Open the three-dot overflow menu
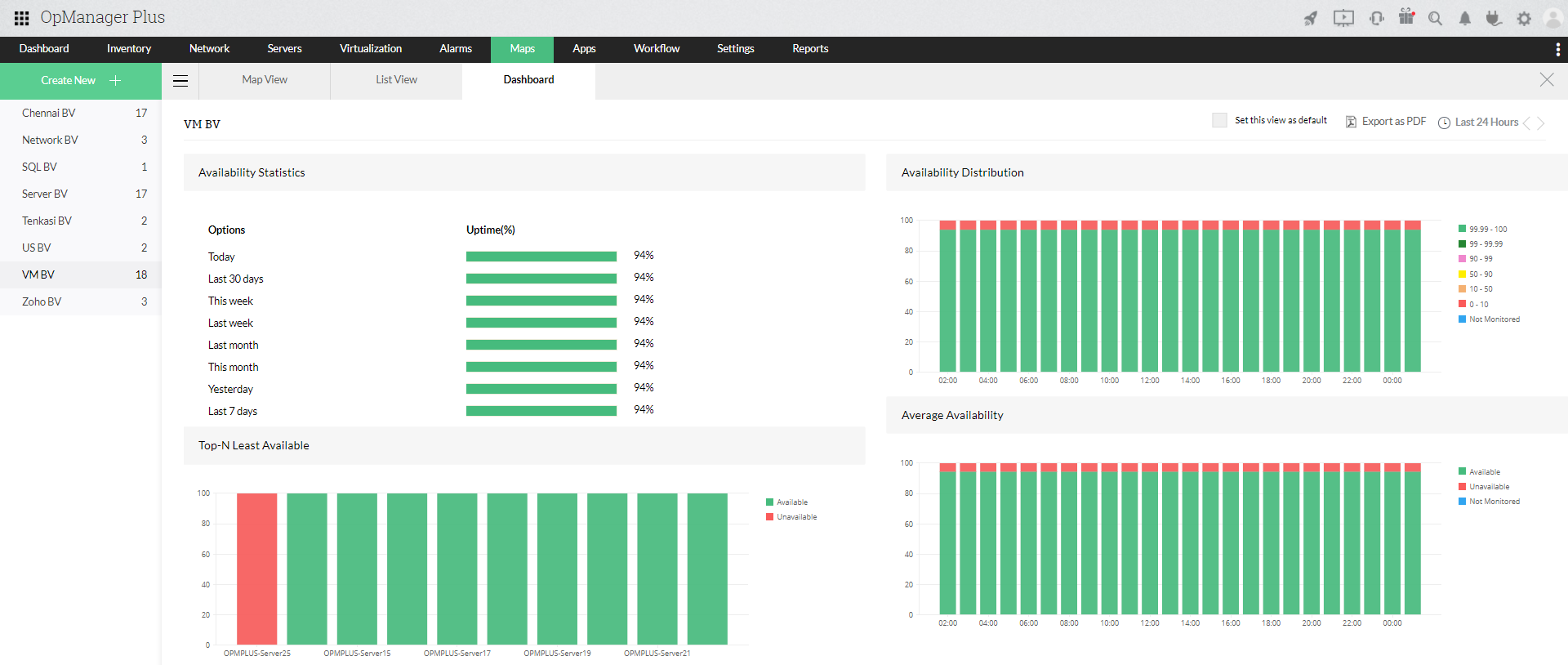 [1558, 50]
